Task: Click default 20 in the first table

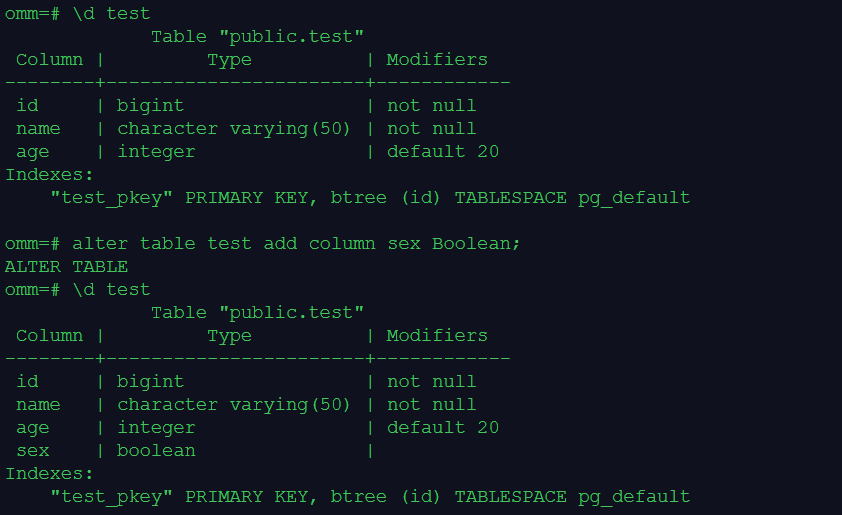Action: click(442, 151)
